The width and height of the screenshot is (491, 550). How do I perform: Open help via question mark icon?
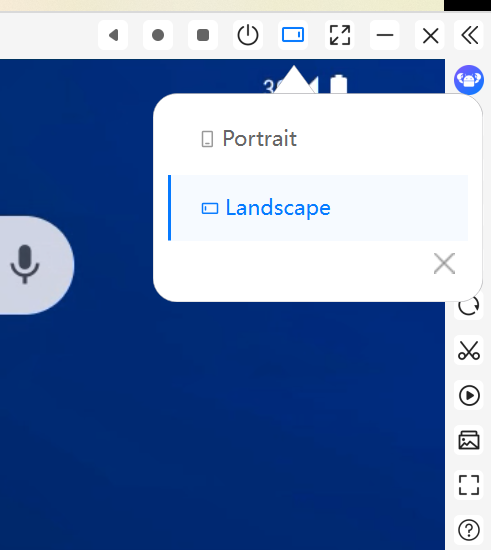(x=469, y=530)
